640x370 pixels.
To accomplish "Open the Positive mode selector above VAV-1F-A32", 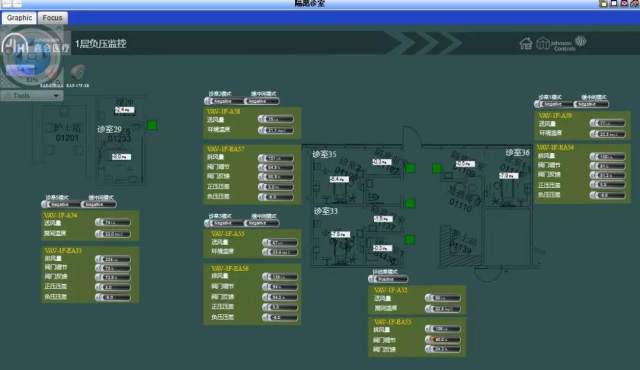I will pos(388,279).
